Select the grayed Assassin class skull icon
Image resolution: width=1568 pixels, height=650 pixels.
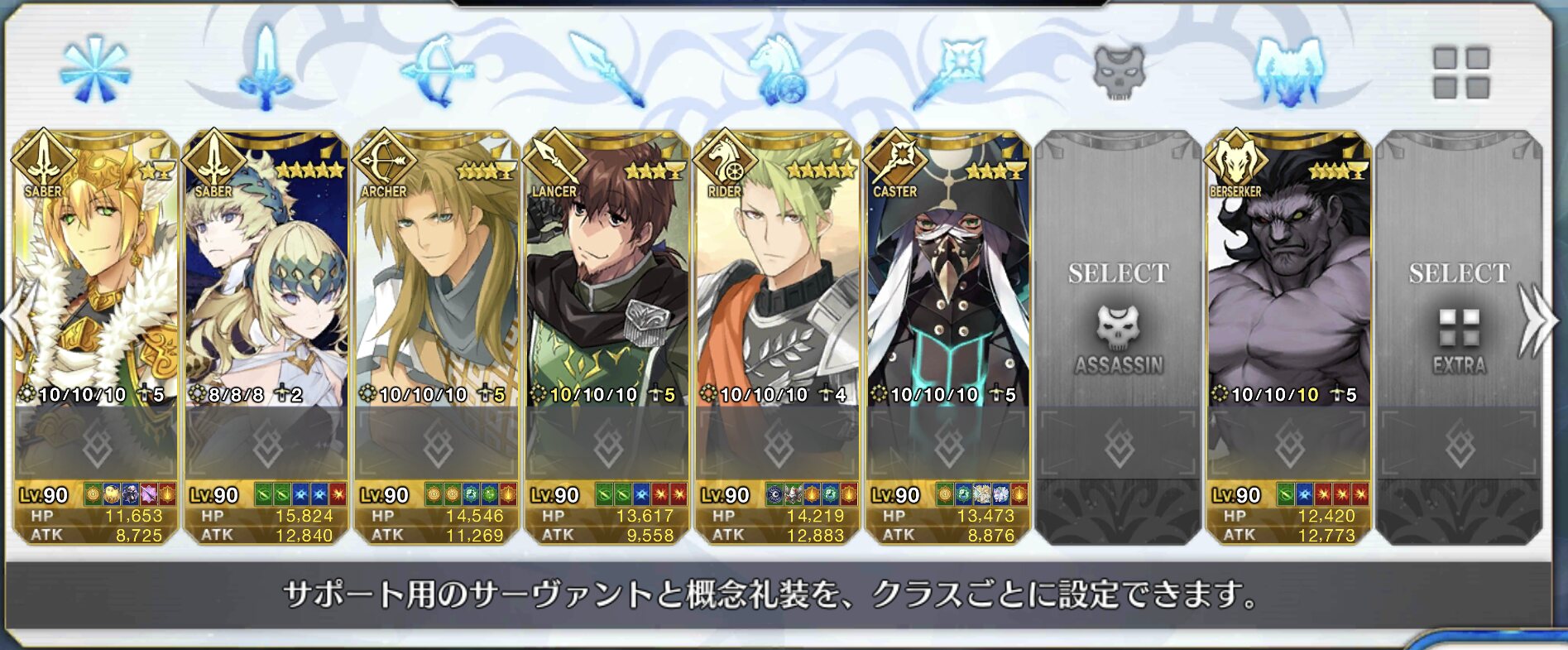1119,72
